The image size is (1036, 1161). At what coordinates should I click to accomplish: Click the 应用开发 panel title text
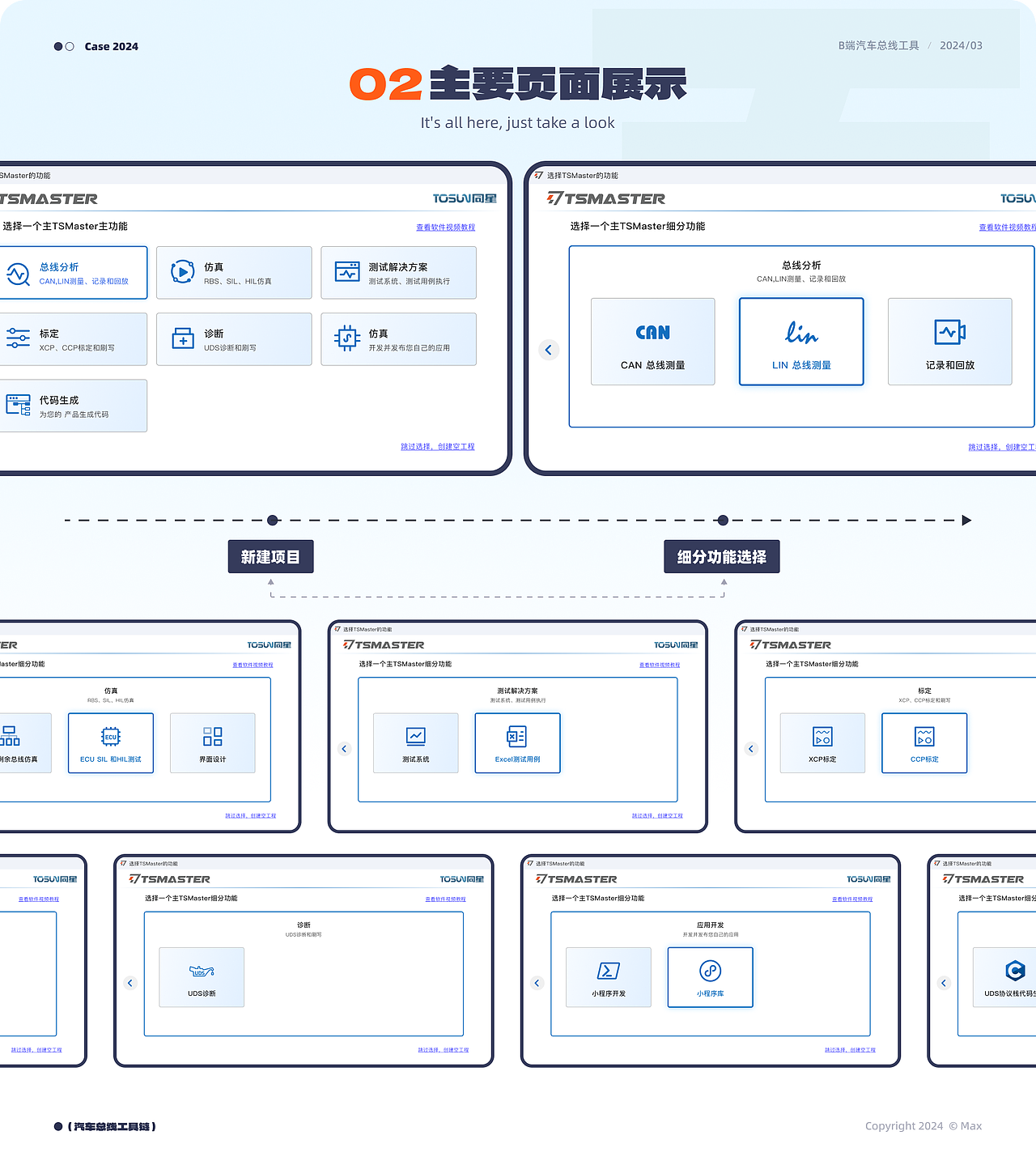point(711,925)
